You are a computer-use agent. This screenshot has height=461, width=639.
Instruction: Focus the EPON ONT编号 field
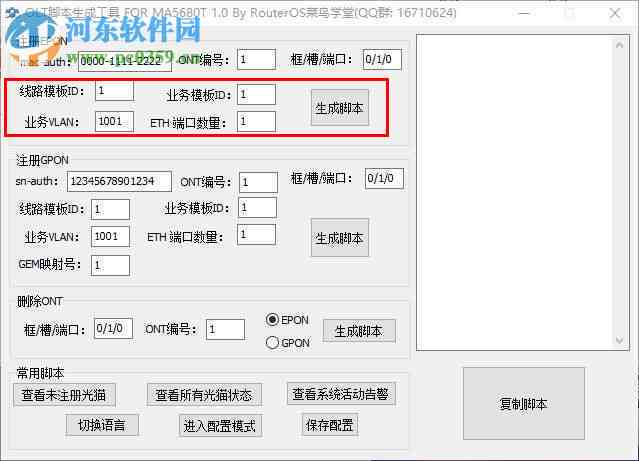(x=256, y=60)
